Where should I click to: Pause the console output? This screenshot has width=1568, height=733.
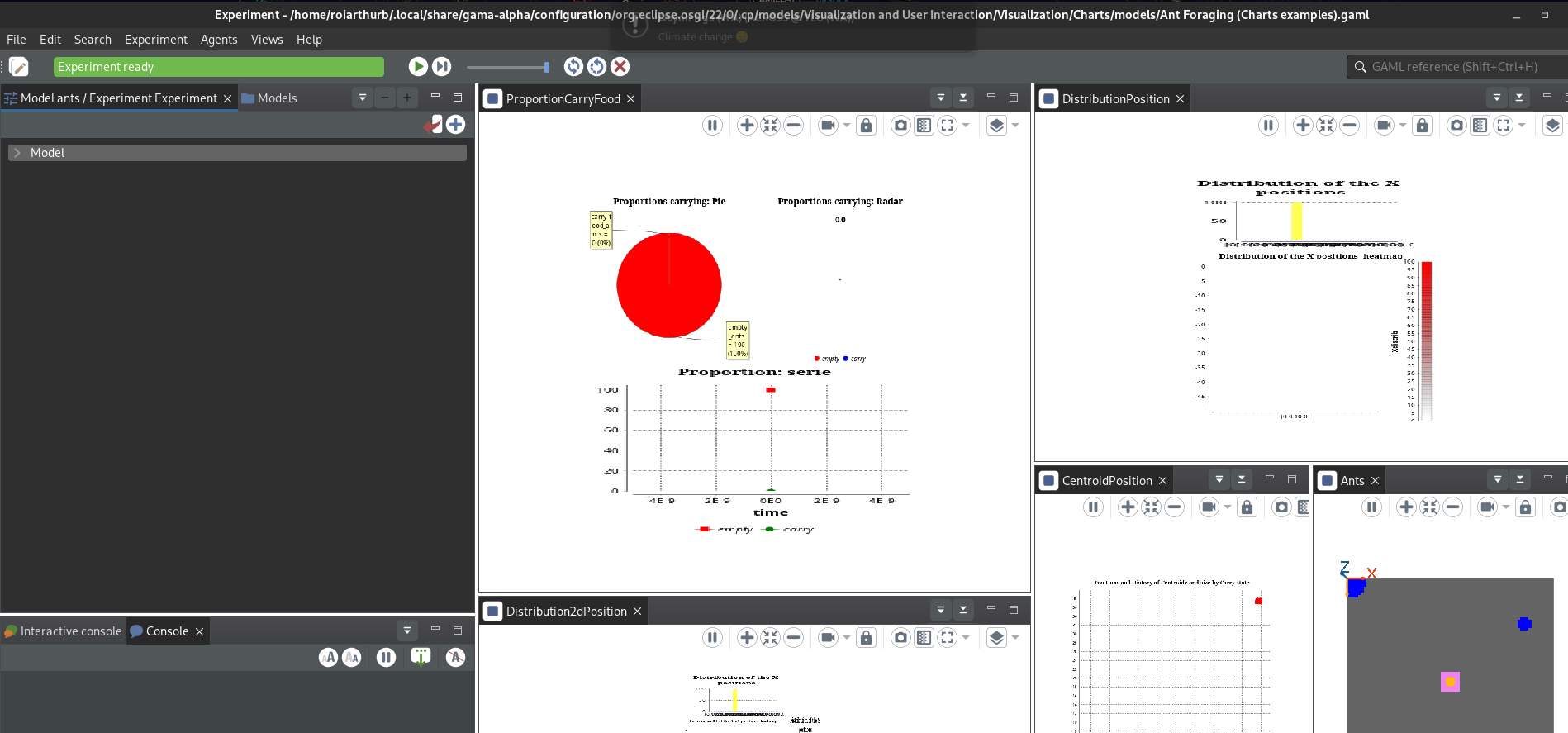tap(386, 657)
